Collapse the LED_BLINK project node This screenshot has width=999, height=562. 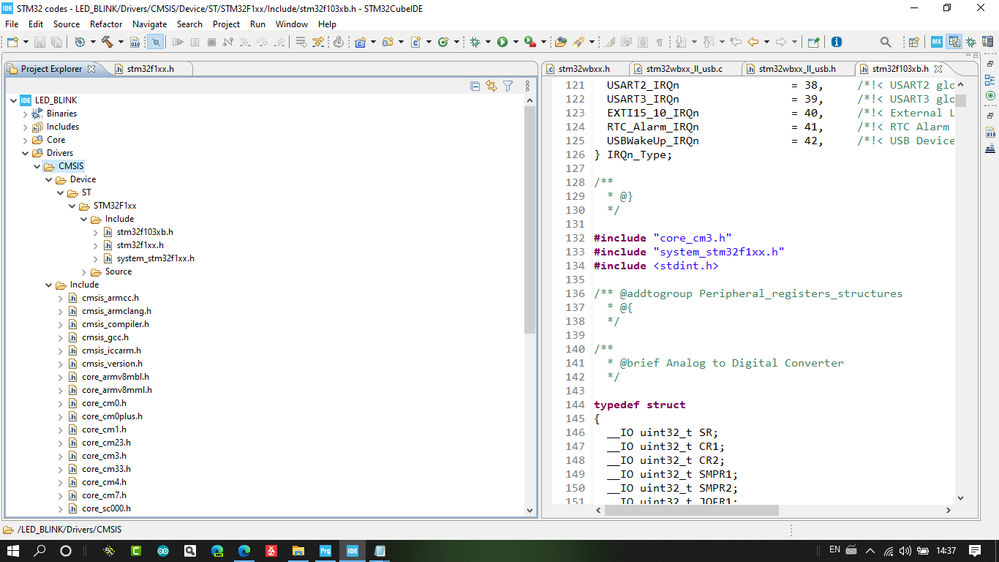pos(13,100)
